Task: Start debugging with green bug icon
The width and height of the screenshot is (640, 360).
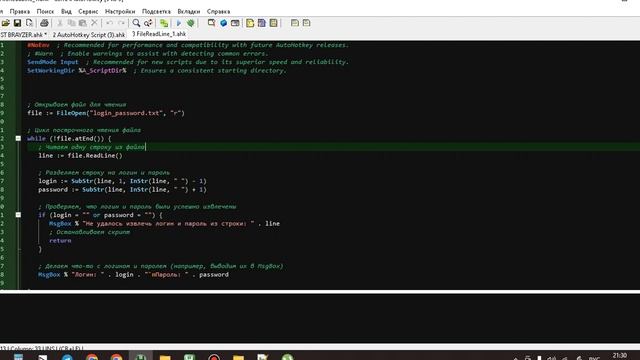Action: pos(190,23)
